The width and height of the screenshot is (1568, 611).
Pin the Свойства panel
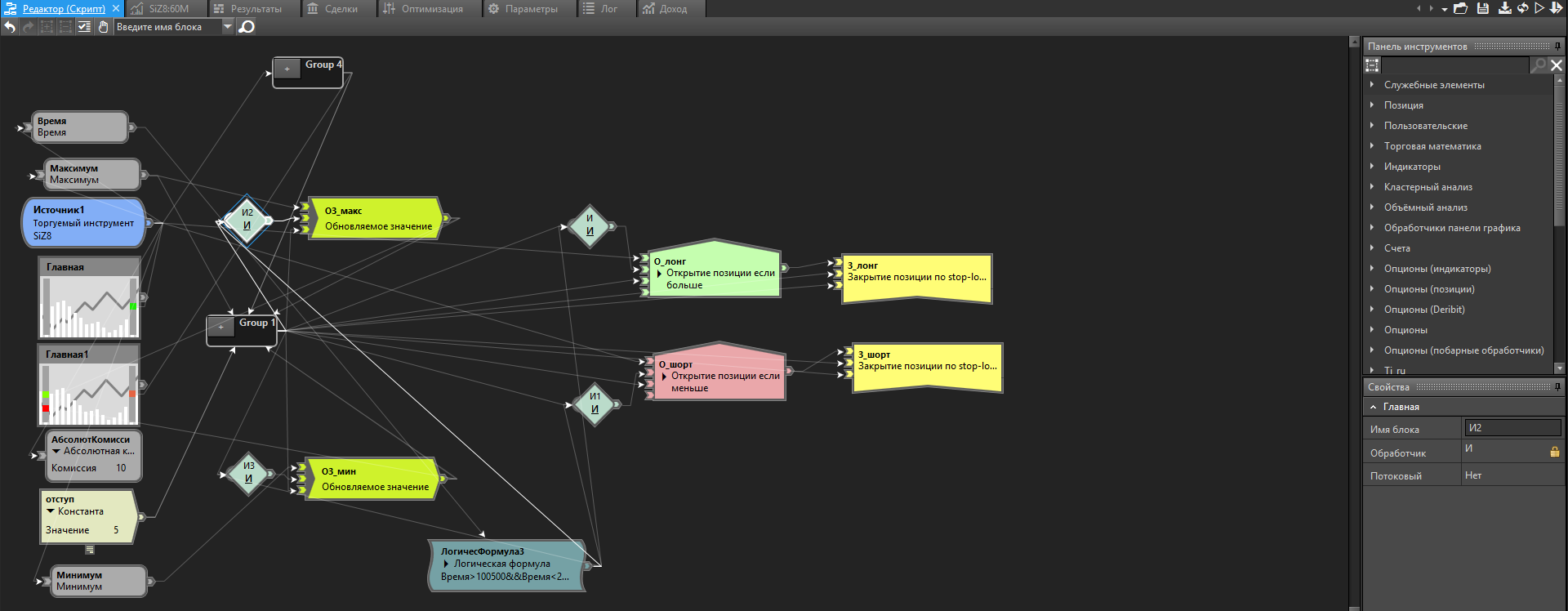pyautogui.click(x=1557, y=387)
